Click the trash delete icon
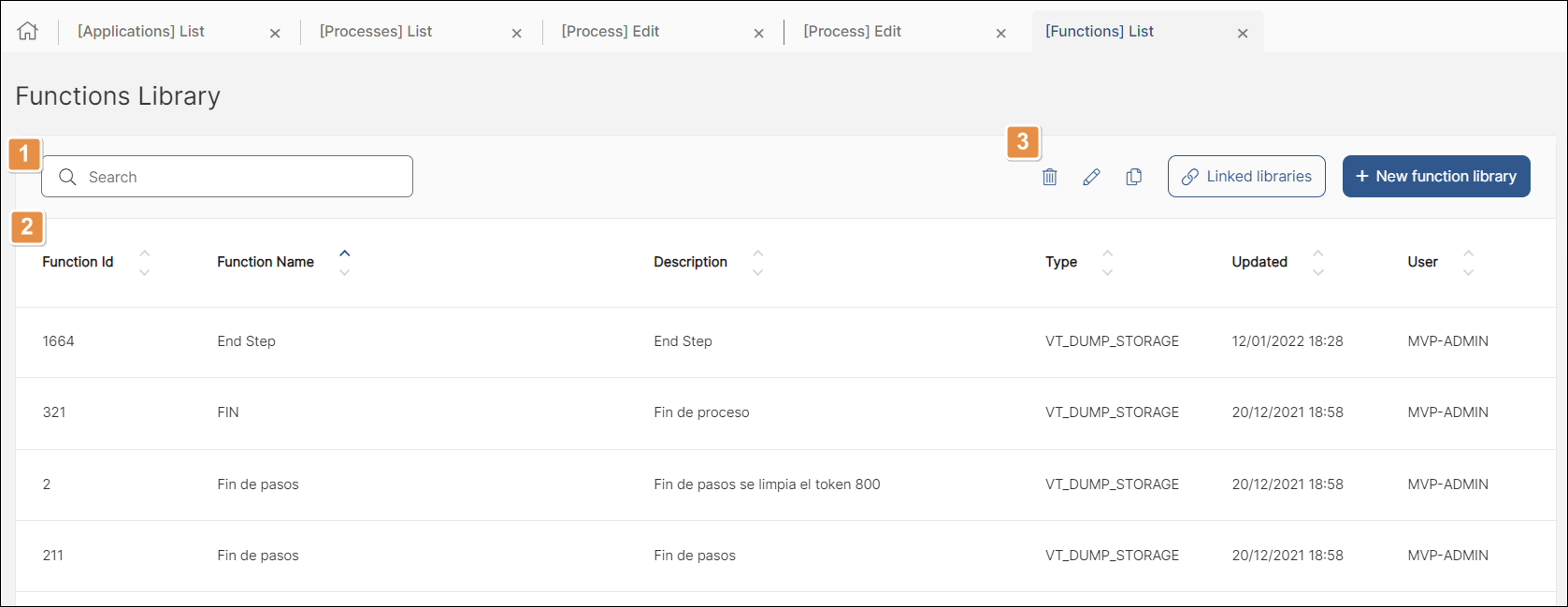This screenshot has width=1568, height=607. pos(1050,177)
